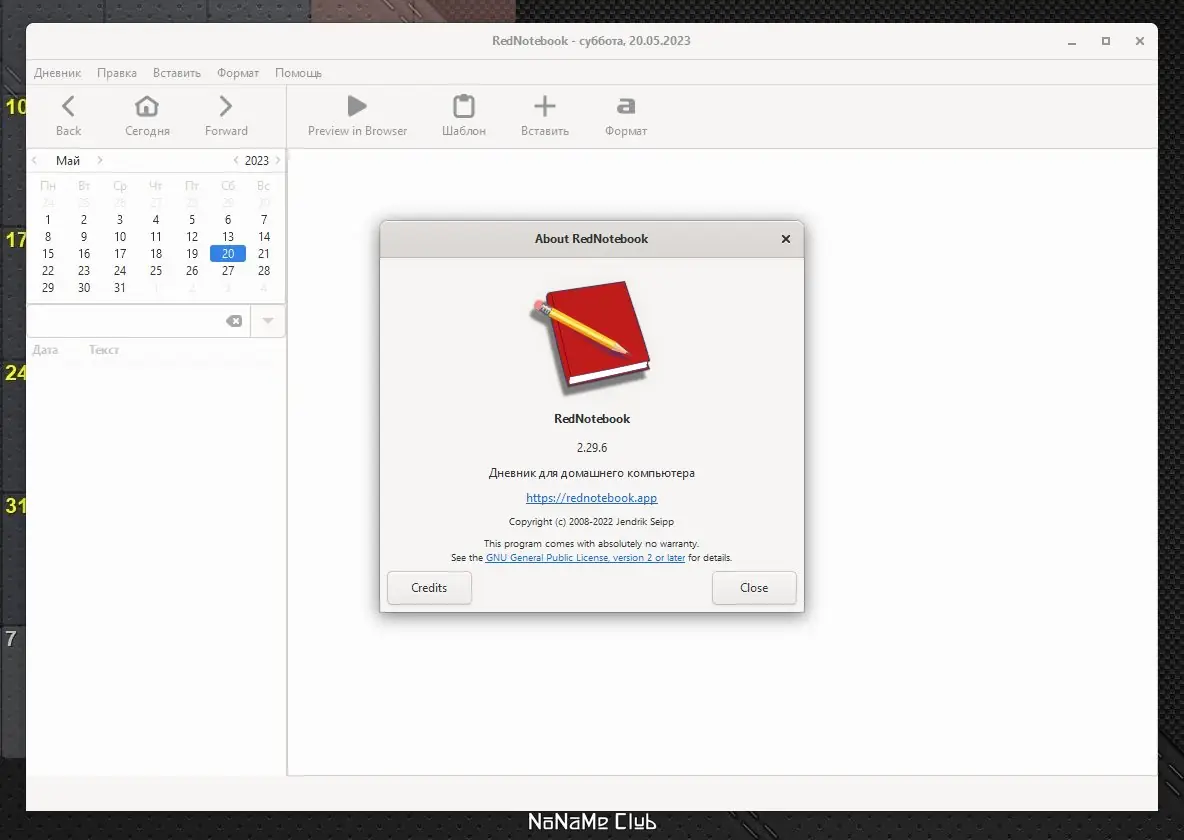Click Preview in Browser play icon
The height and width of the screenshot is (840, 1184).
tap(357, 107)
